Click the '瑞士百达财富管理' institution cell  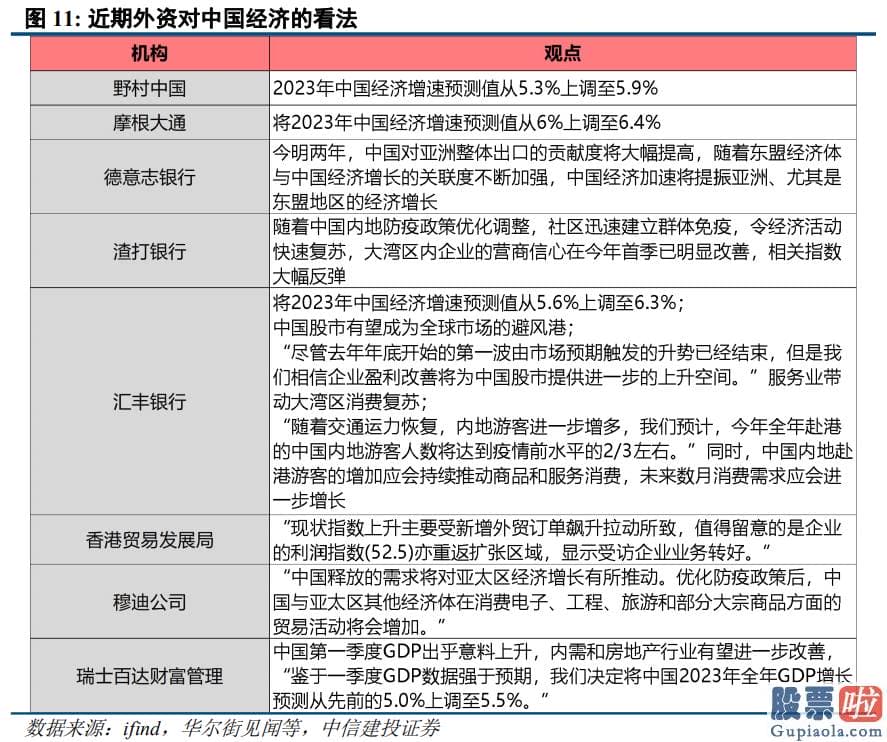pos(149,675)
